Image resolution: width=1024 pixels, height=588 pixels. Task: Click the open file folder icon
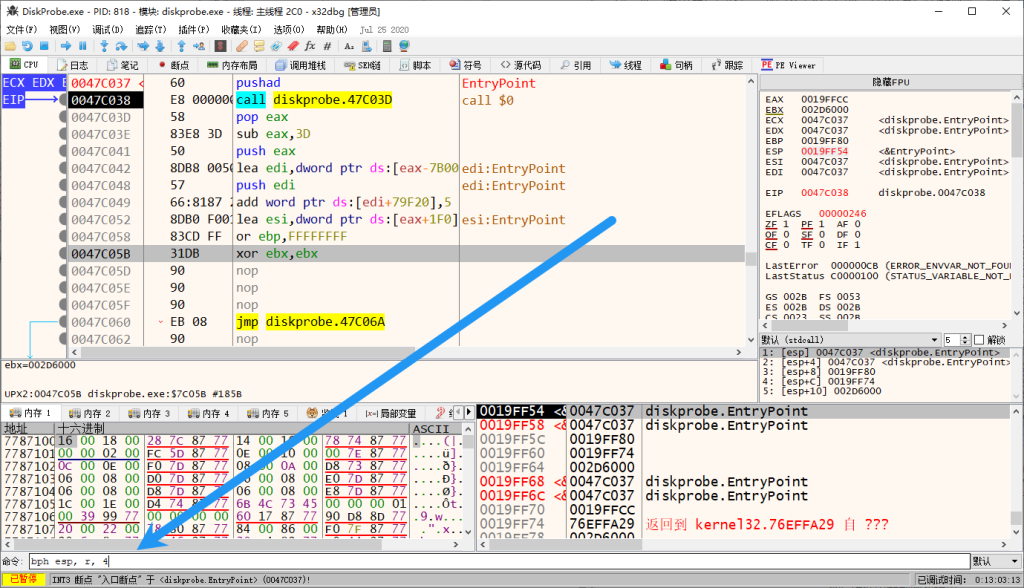[x=10, y=46]
